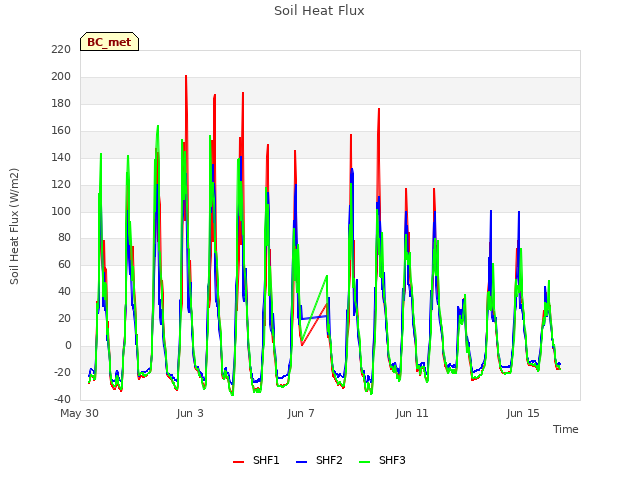Click the Time x-axis title
Image resolution: width=640 pixels, height=480 pixels.
click(565, 429)
